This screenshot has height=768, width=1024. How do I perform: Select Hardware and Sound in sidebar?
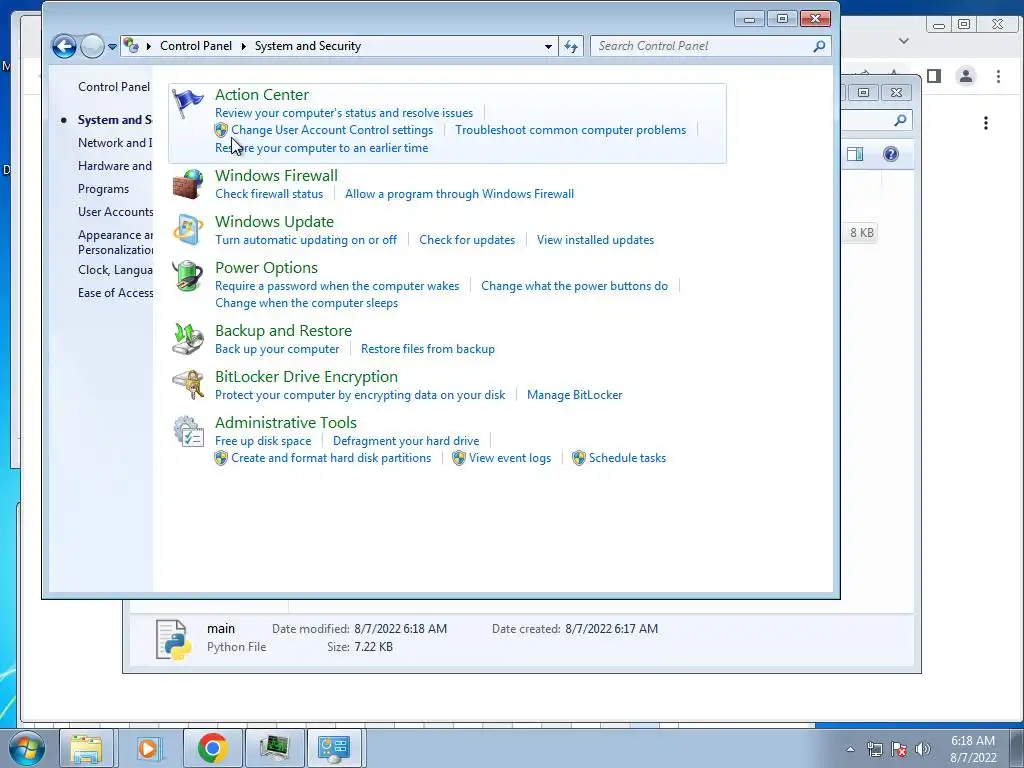[x=115, y=166]
